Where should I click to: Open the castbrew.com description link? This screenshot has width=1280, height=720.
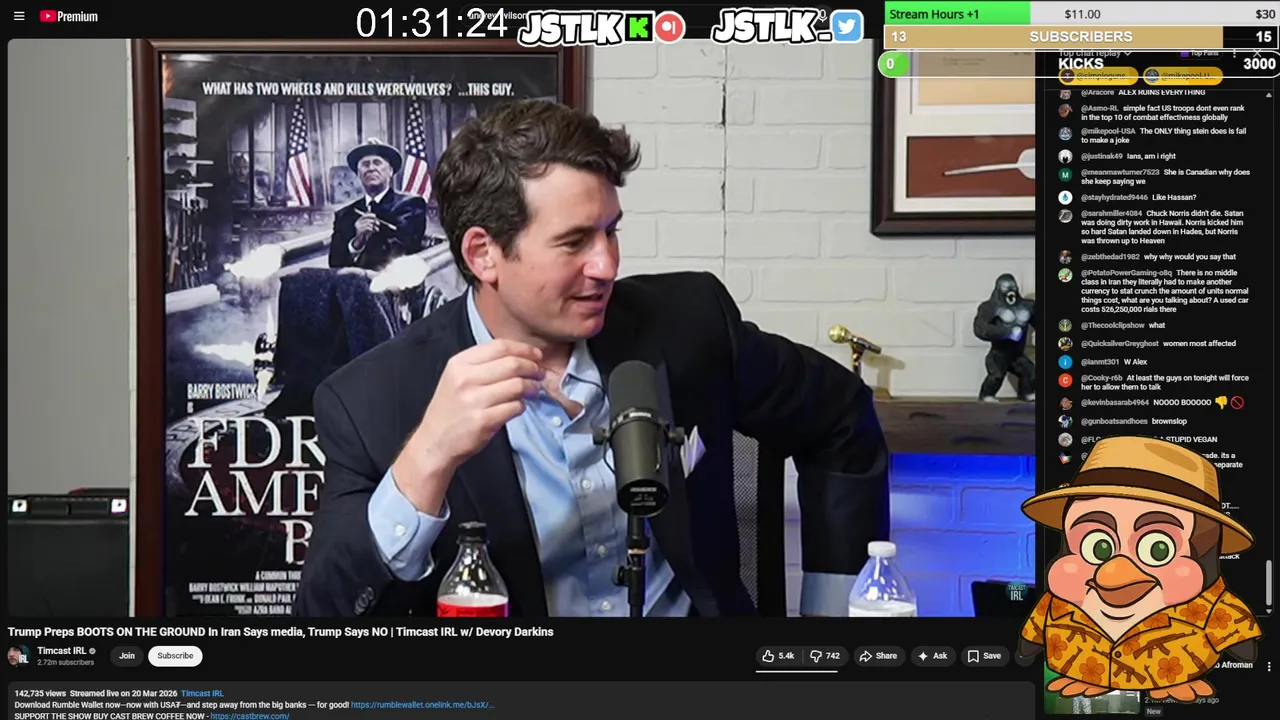[249, 716]
